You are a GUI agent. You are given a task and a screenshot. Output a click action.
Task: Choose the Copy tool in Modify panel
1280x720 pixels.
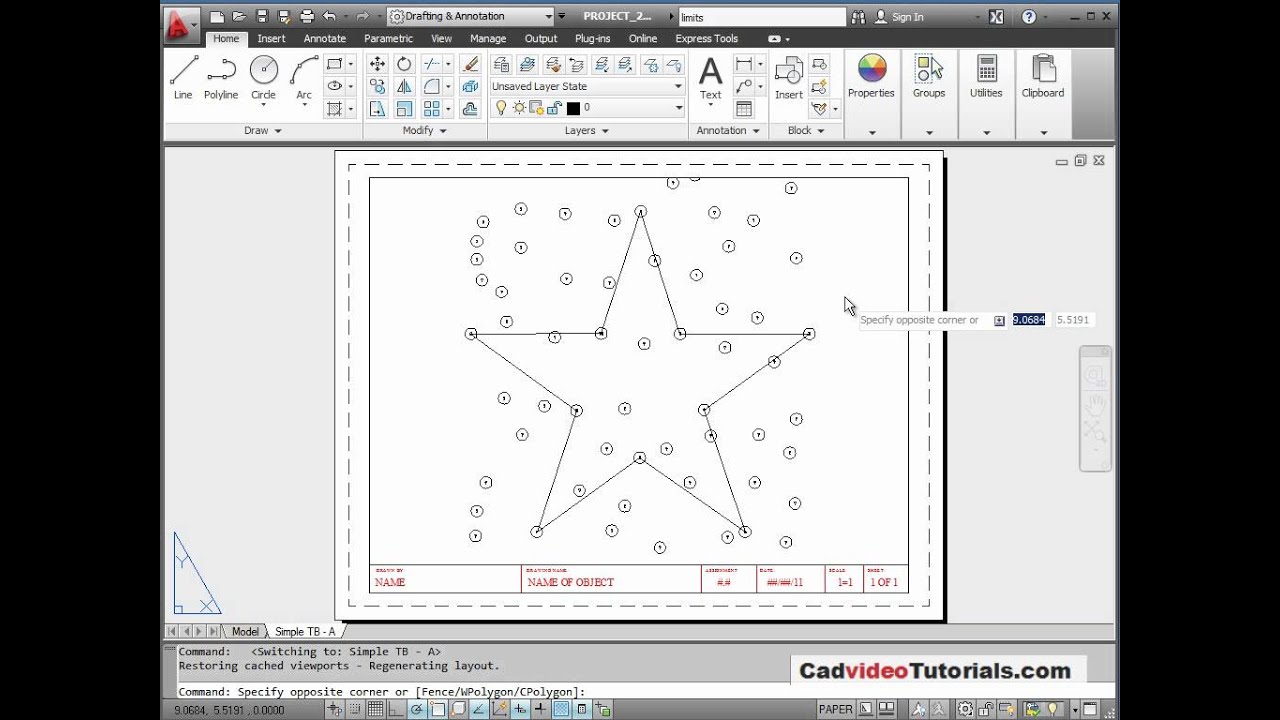tap(377, 87)
